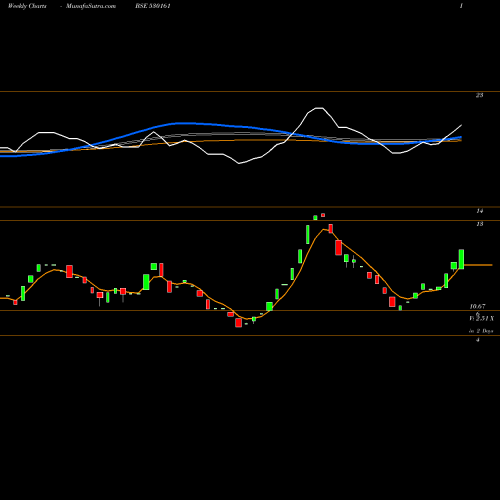Image resolution: width=500 pixels, height=500 pixels.
Task: Click the highest red candle at the price peak
Action: pos(323,215)
